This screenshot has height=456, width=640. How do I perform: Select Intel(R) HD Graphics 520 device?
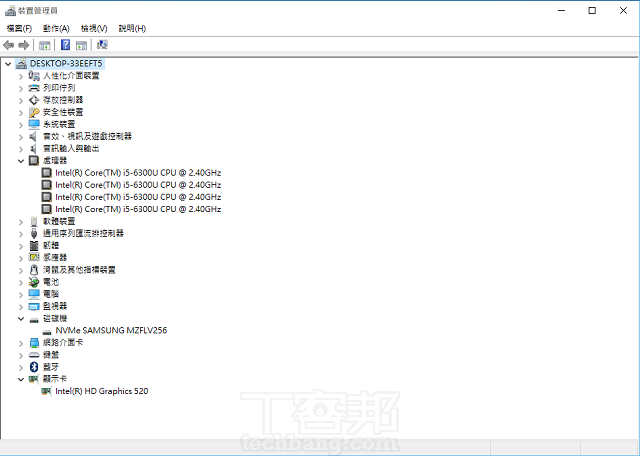(101, 391)
